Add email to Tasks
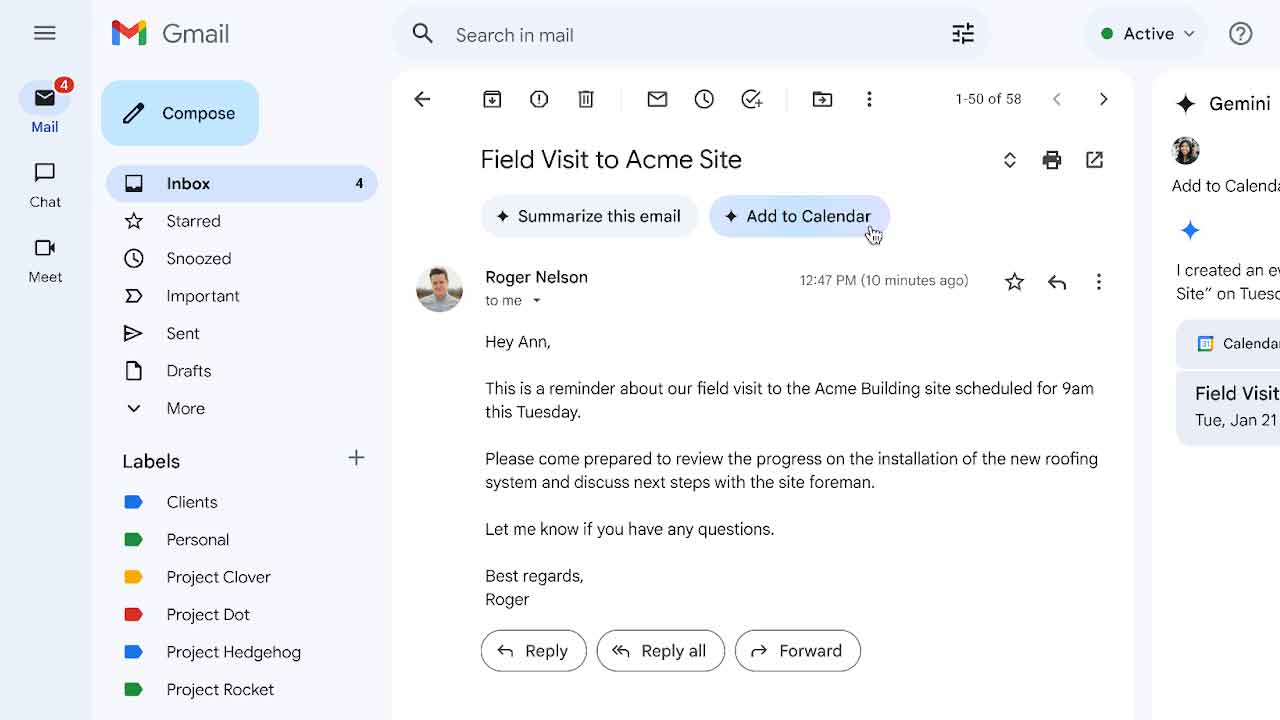This screenshot has height=720, width=1280. (x=752, y=99)
